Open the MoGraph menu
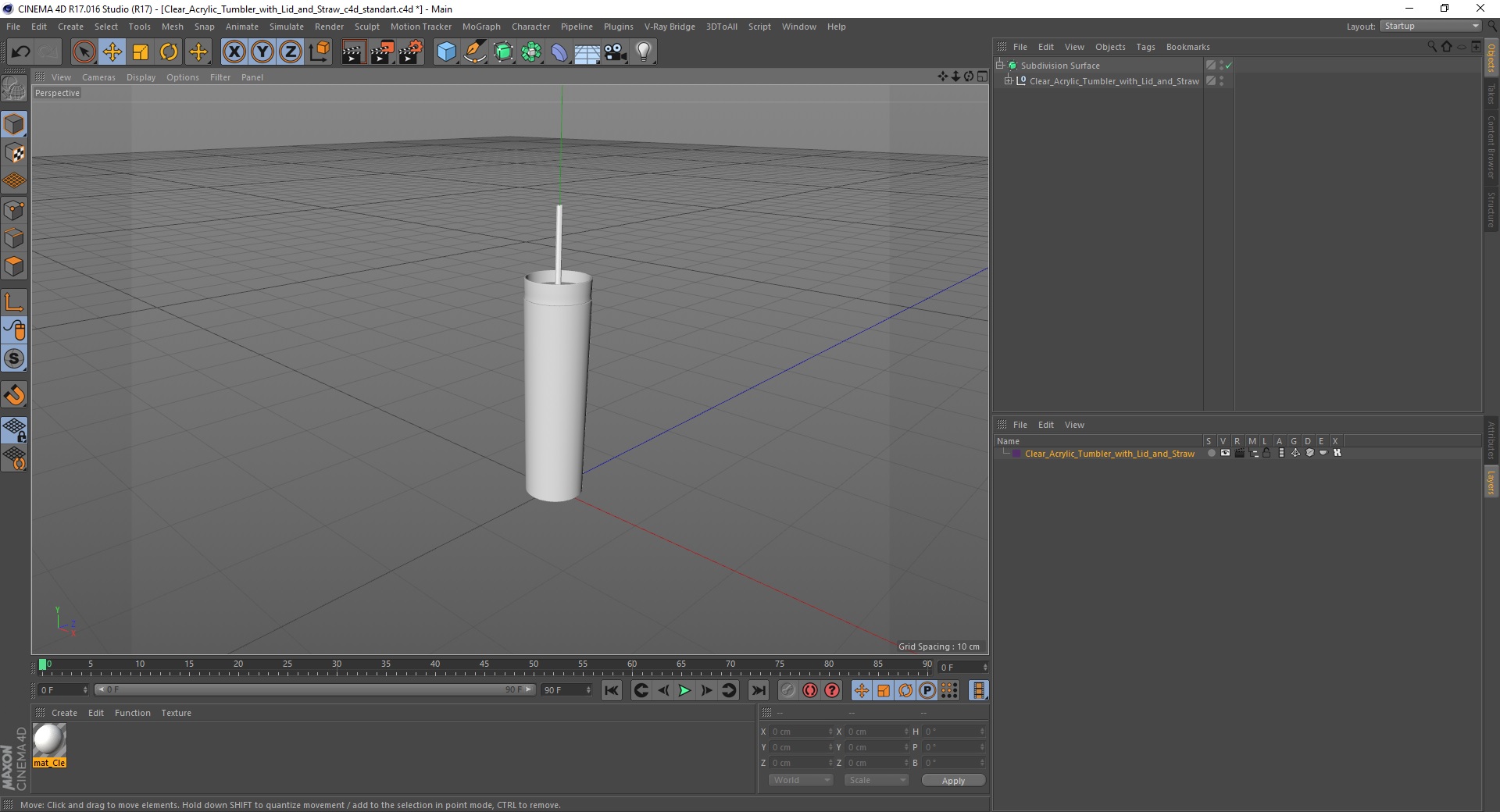Screen dimensions: 1500x812 pos(481,27)
